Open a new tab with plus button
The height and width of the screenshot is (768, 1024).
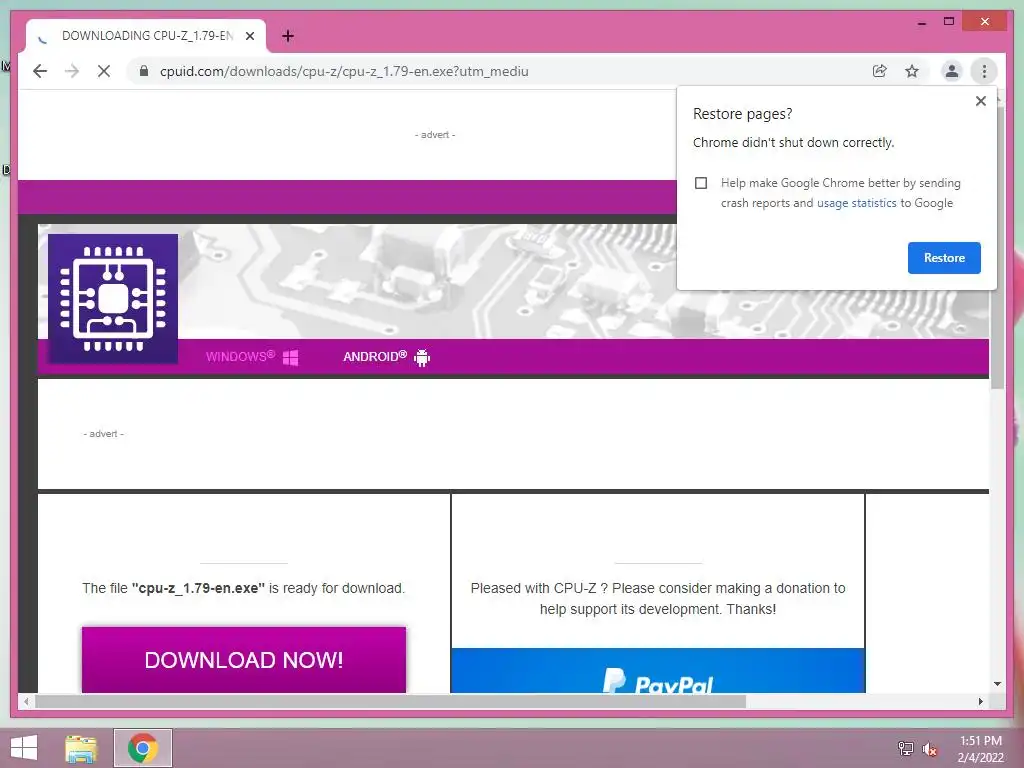point(288,36)
